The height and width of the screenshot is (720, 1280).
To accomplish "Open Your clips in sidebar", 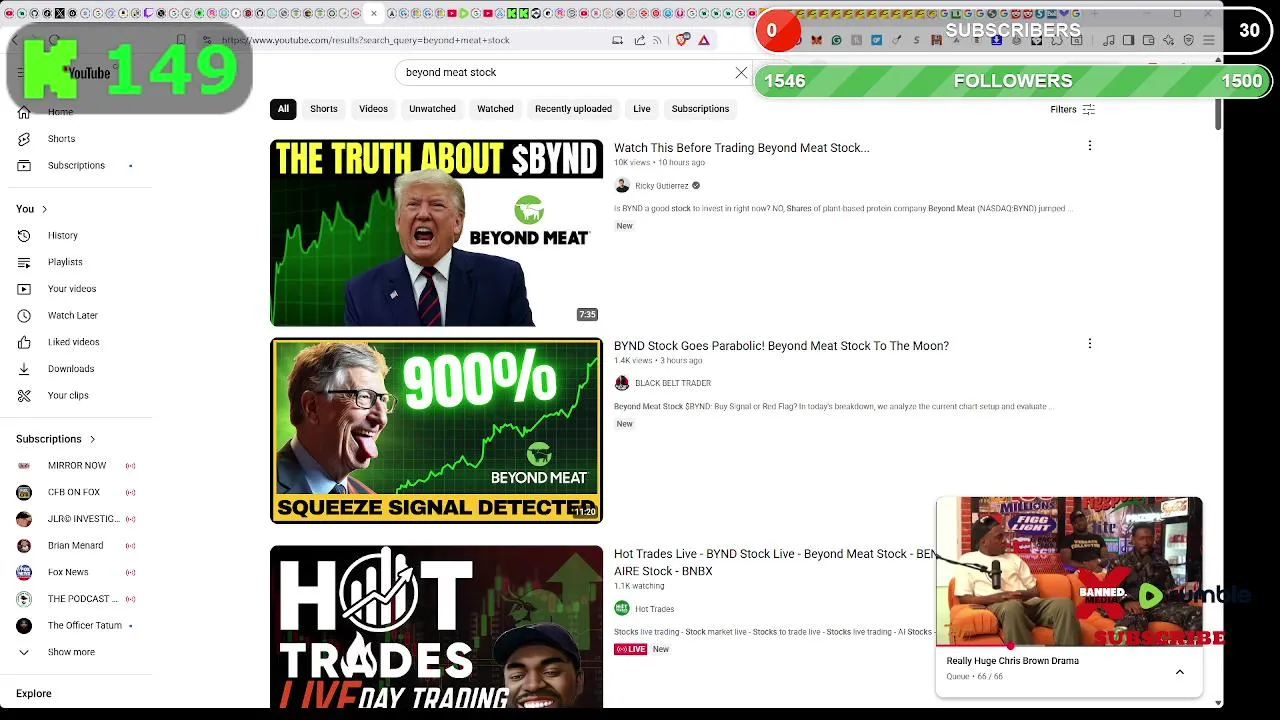I will click(68, 395).
